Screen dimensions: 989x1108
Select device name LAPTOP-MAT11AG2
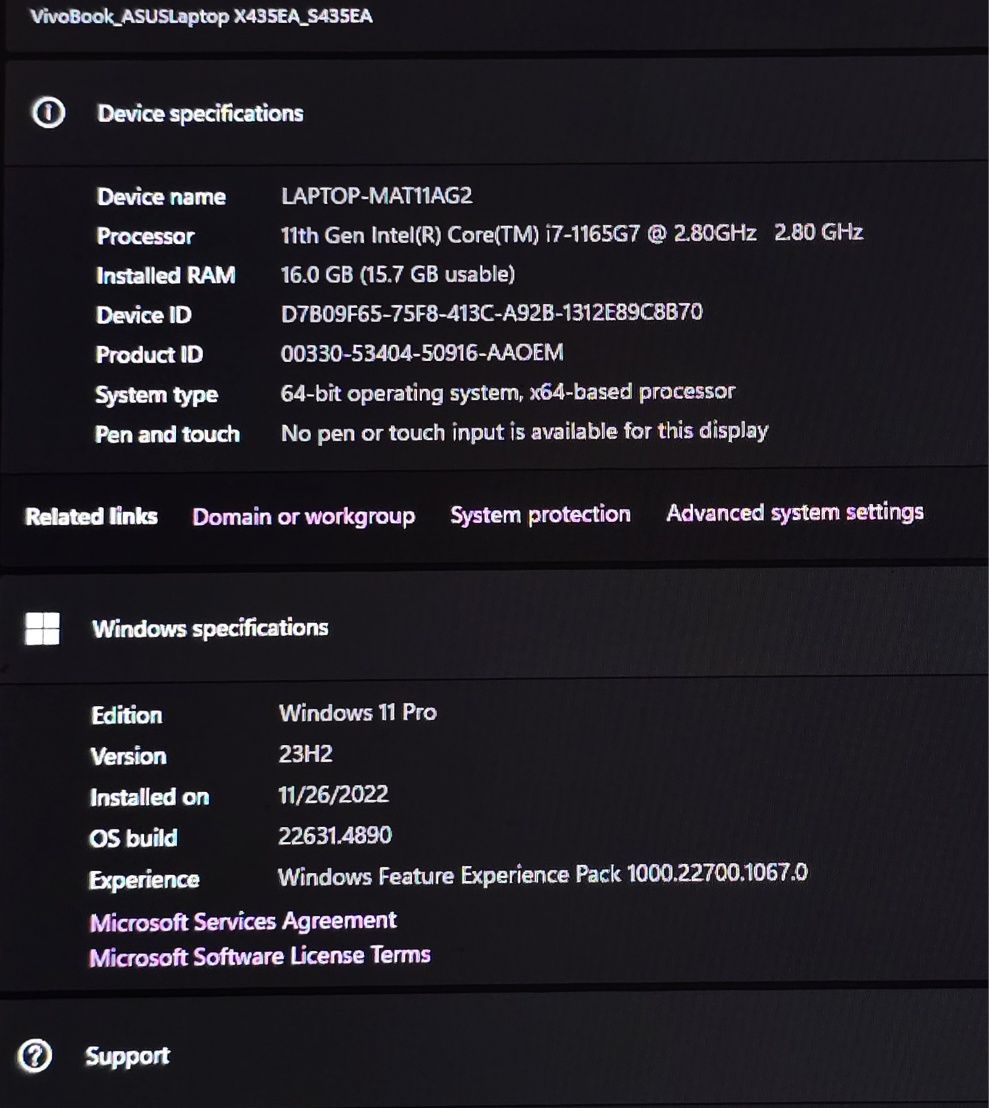pos(377,196)
